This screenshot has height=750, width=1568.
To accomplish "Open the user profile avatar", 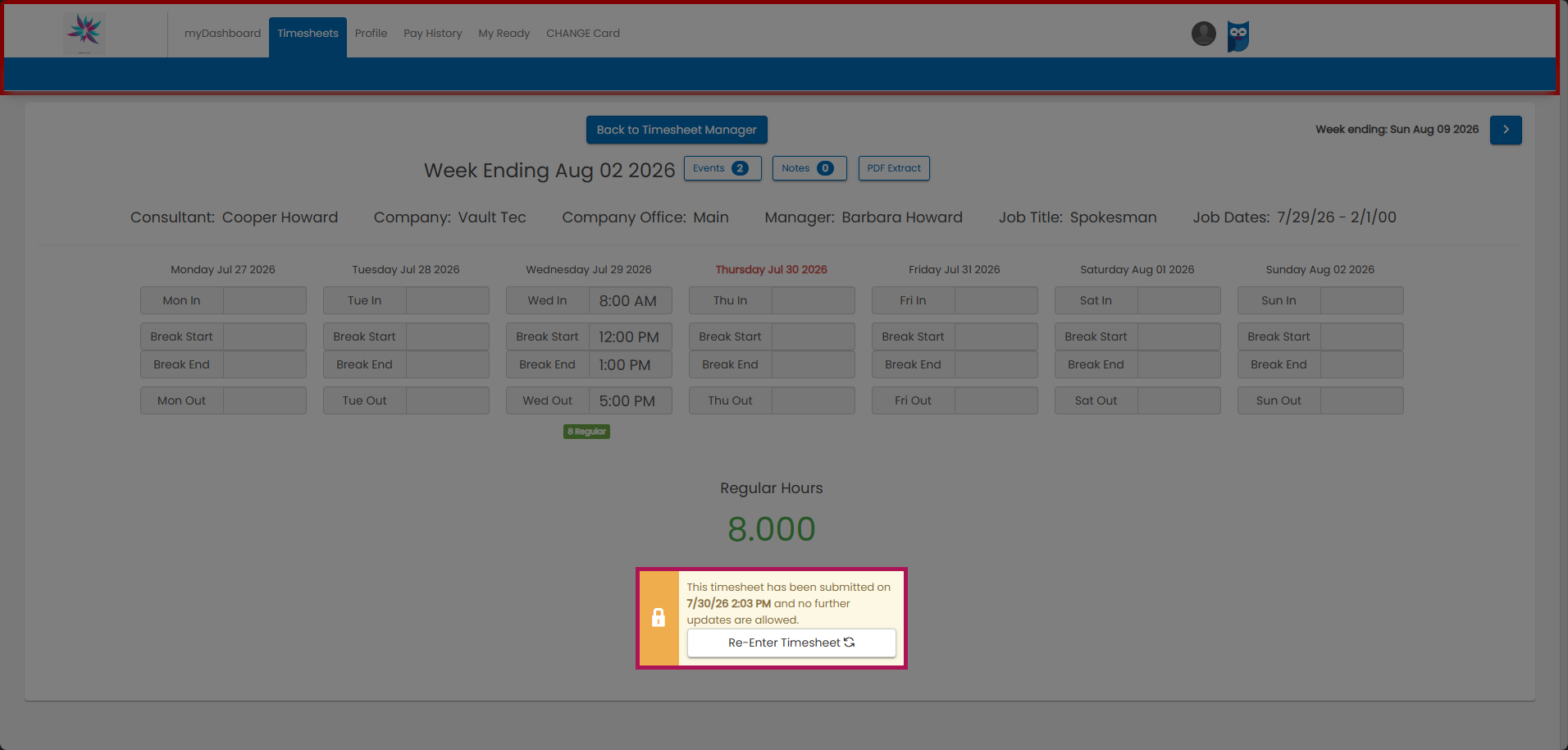I will pos(1203,34).
